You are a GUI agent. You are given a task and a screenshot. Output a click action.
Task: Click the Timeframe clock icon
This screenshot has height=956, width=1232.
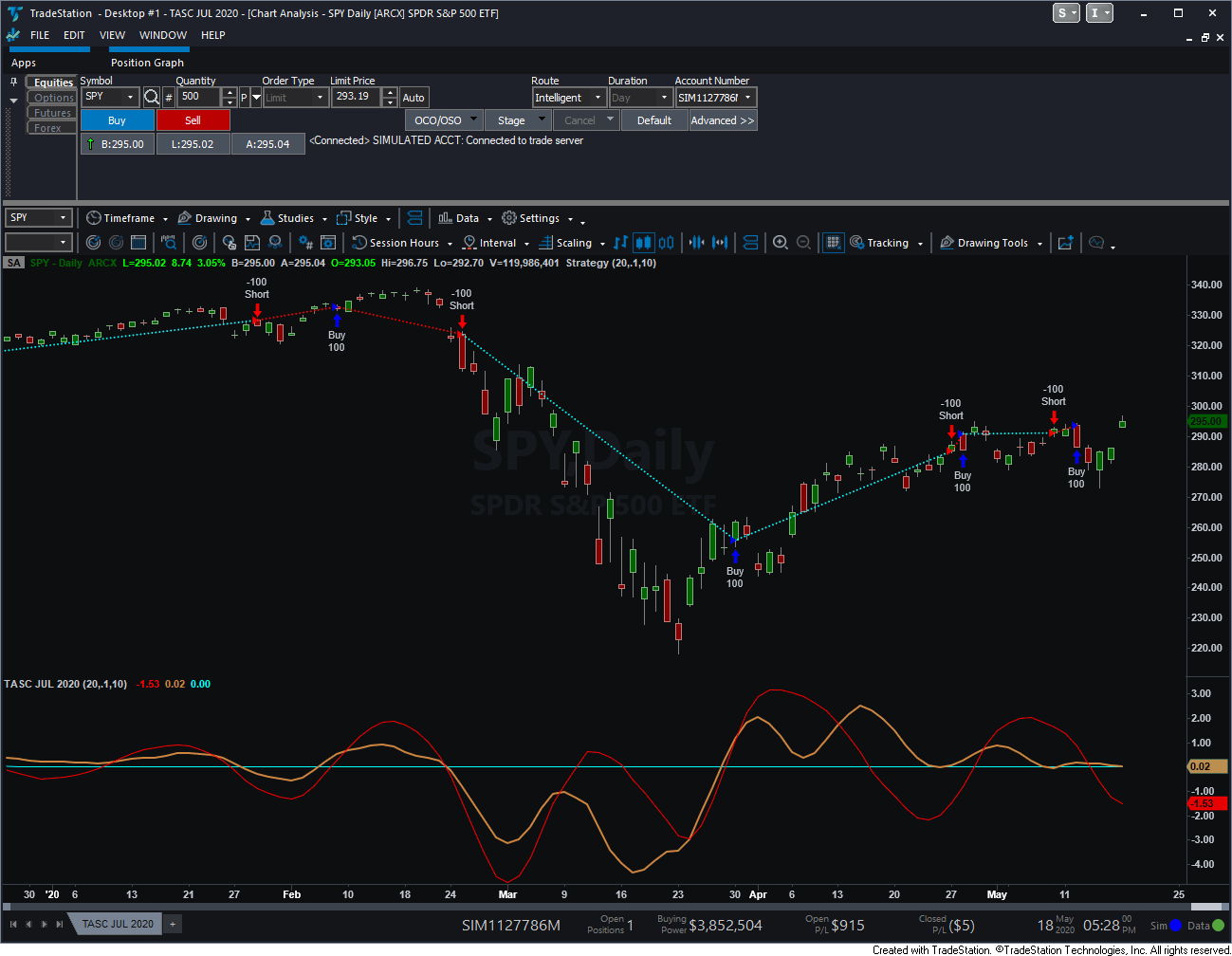click(x=93, y=218)
